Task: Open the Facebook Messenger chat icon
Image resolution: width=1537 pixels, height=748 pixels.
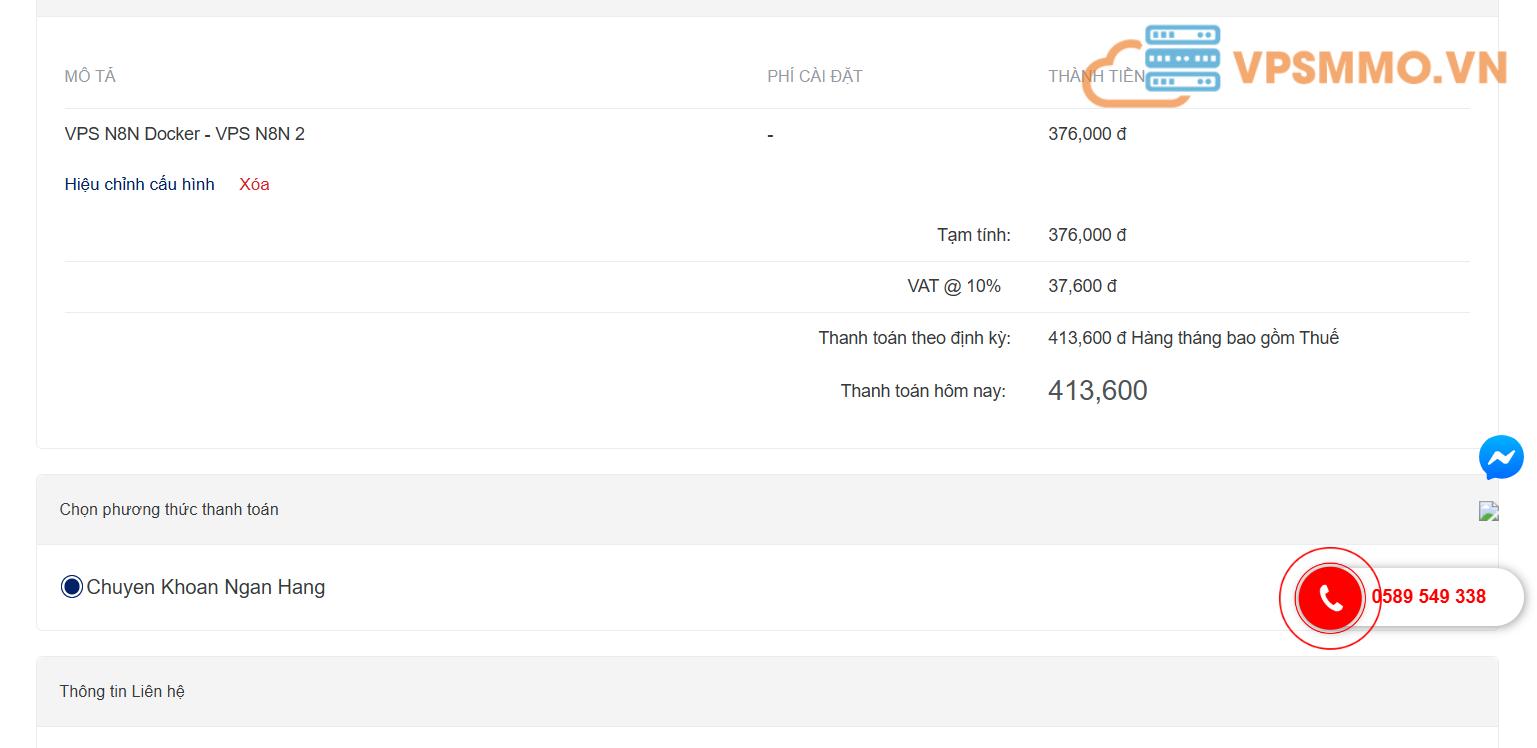Action: (1501, 458)
